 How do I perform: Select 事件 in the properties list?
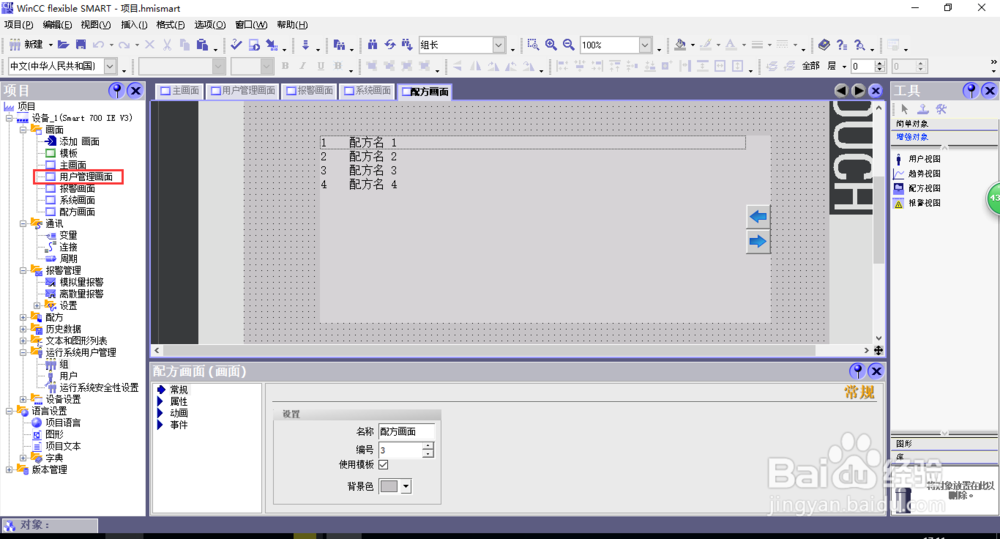click(x=179, y=424)
